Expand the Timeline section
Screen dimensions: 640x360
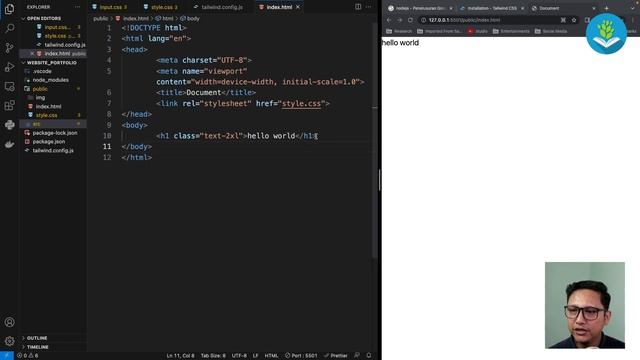coord(37,347)
